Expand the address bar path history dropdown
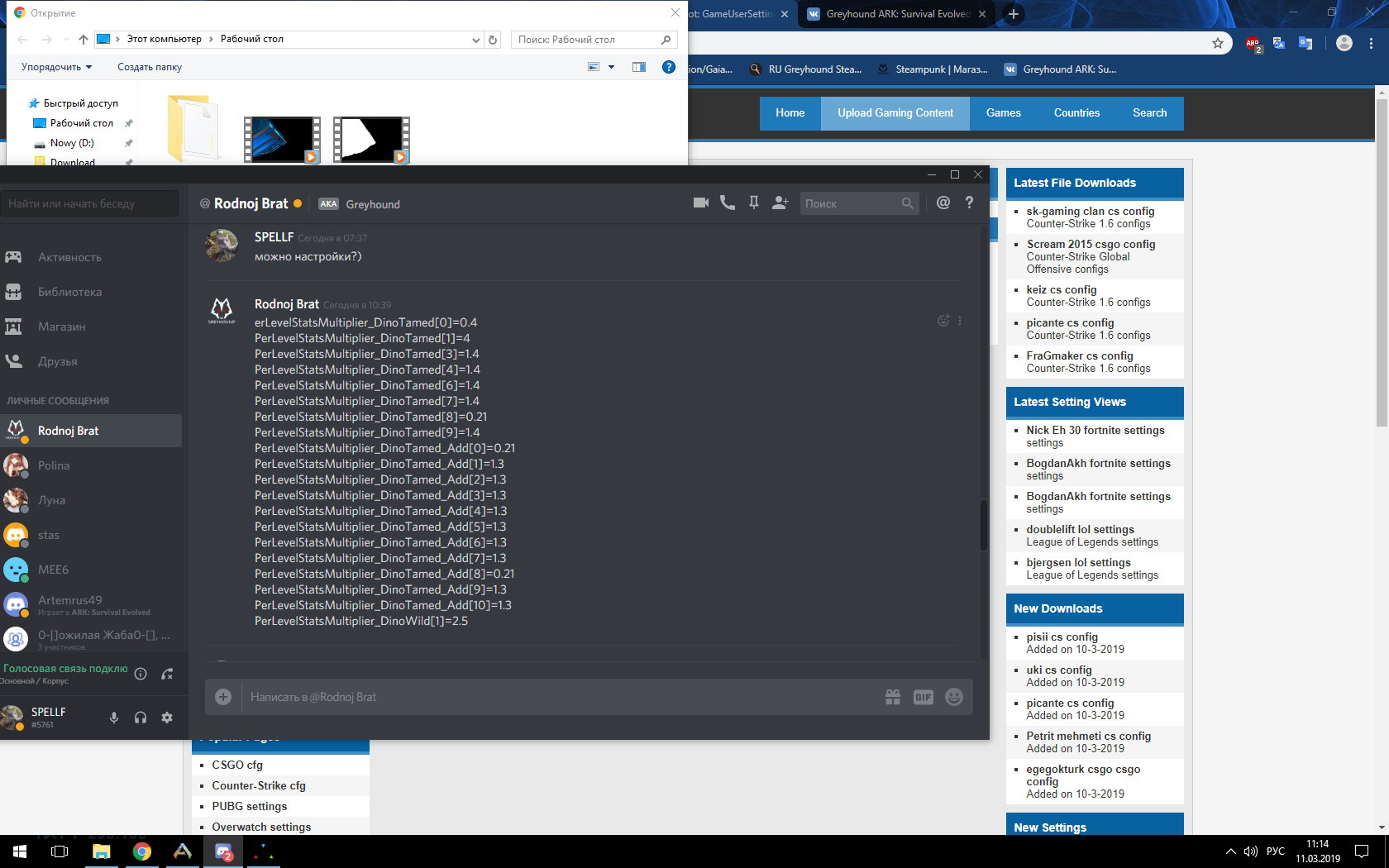This screenshot has width=1389, height=868. [x=475, y=40]
